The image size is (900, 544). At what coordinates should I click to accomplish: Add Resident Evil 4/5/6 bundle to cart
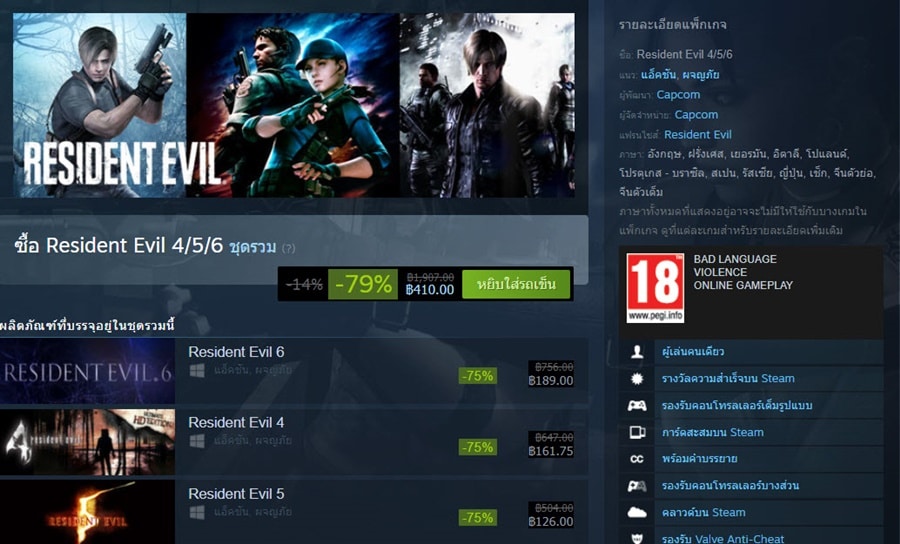(516, 285)
